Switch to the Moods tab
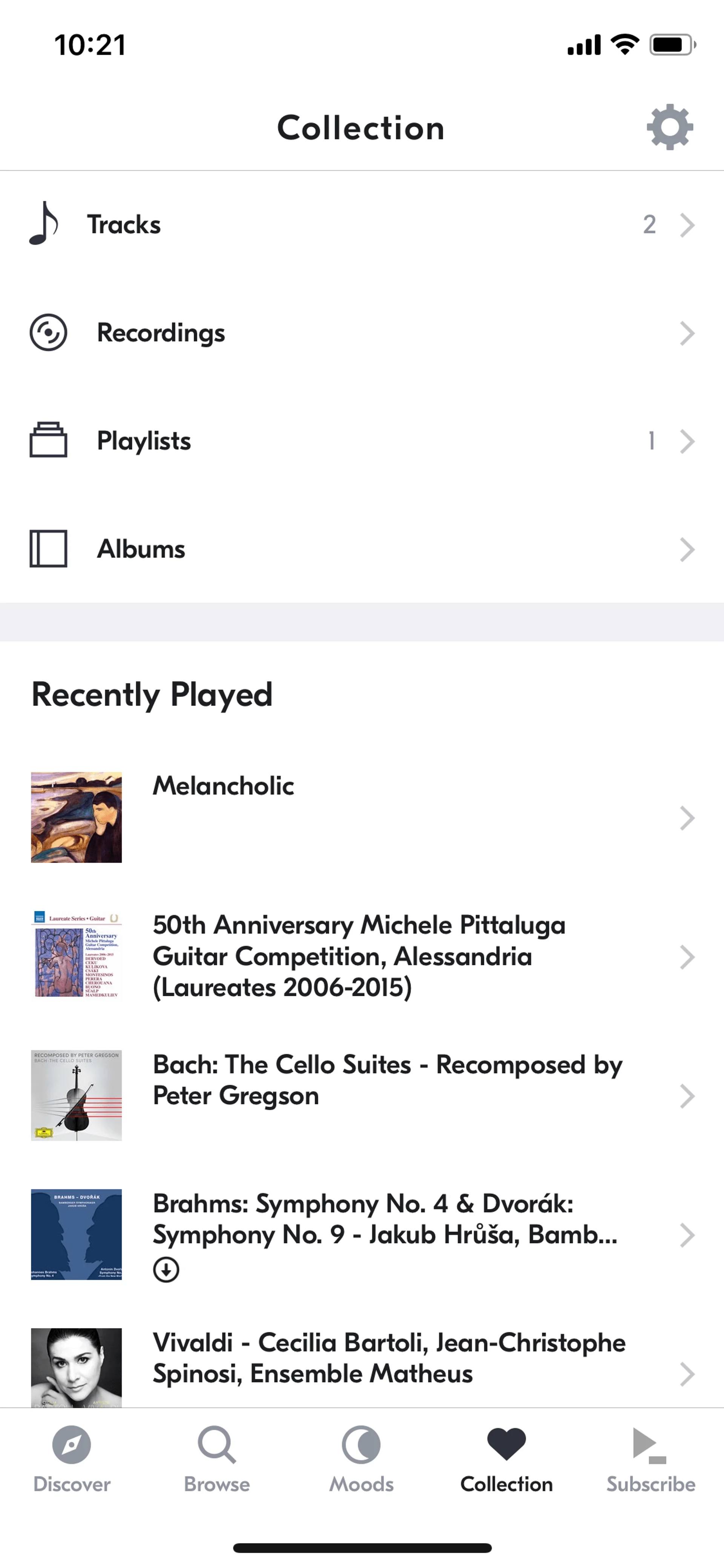 coord(361,1457)
